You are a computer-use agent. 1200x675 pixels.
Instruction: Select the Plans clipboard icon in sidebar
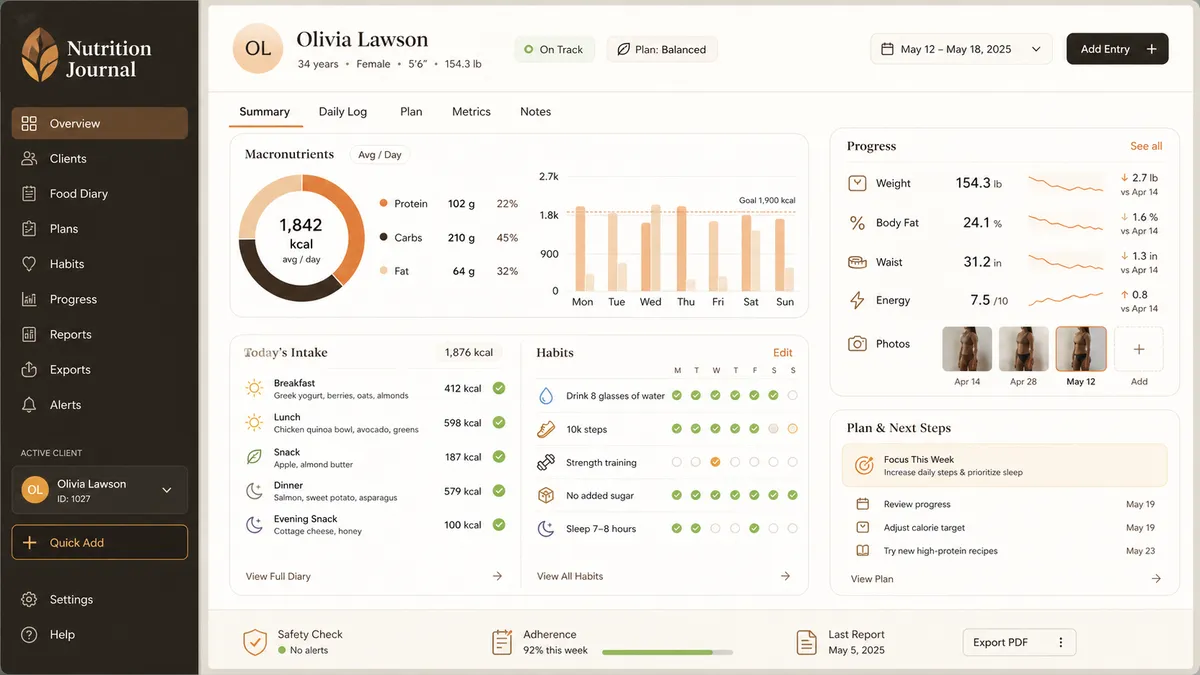[x=29, y=229]
